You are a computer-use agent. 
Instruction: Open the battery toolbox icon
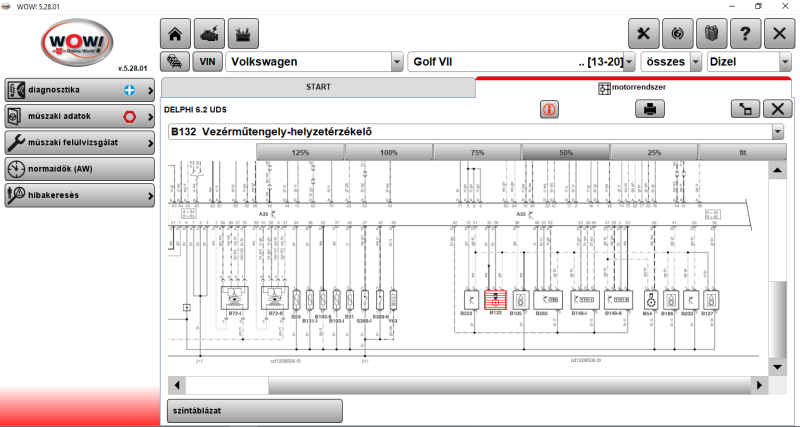[x=243, y=34]
